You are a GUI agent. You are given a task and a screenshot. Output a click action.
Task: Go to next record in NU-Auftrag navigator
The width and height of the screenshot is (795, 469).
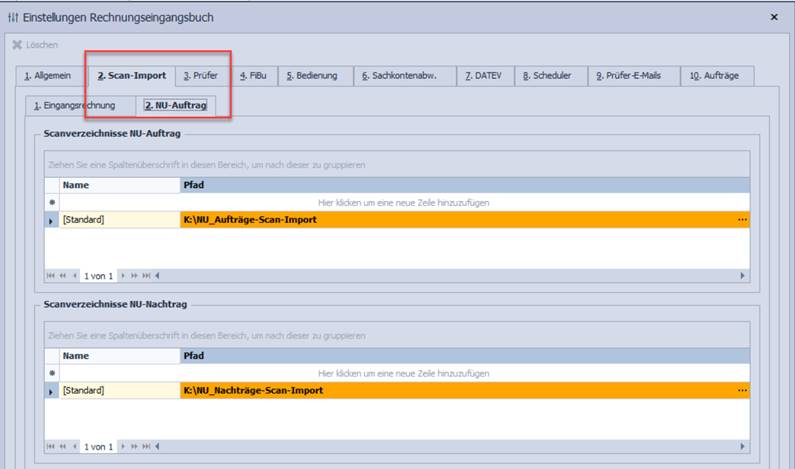123,275
